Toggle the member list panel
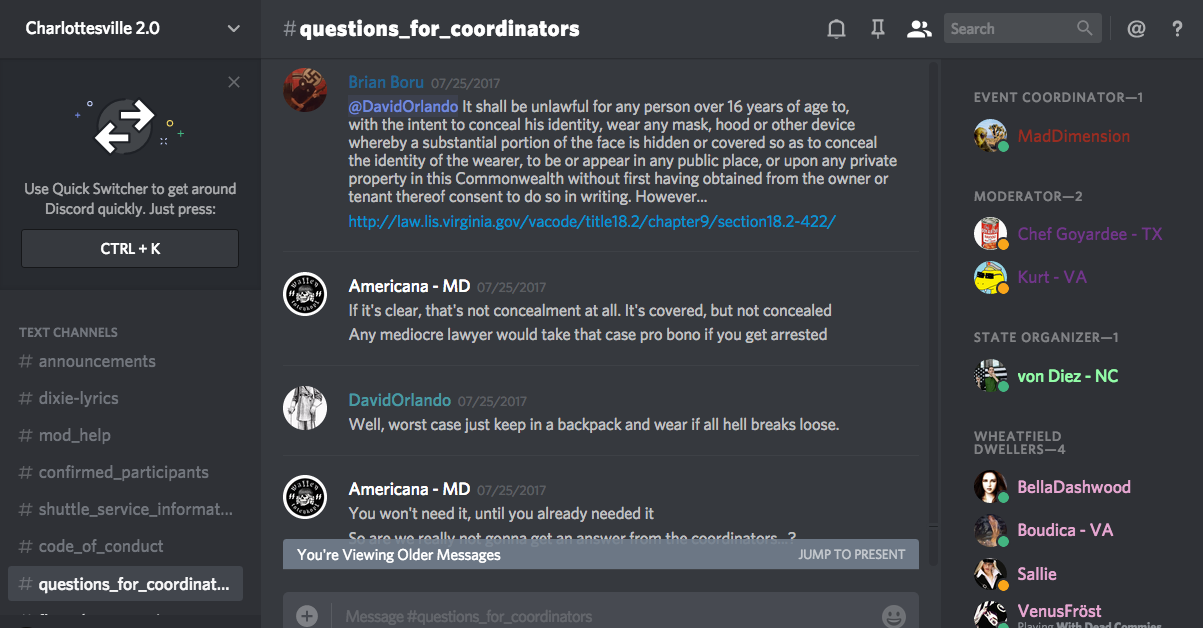The image size is (1203, 628). click(x=918, y=29)
